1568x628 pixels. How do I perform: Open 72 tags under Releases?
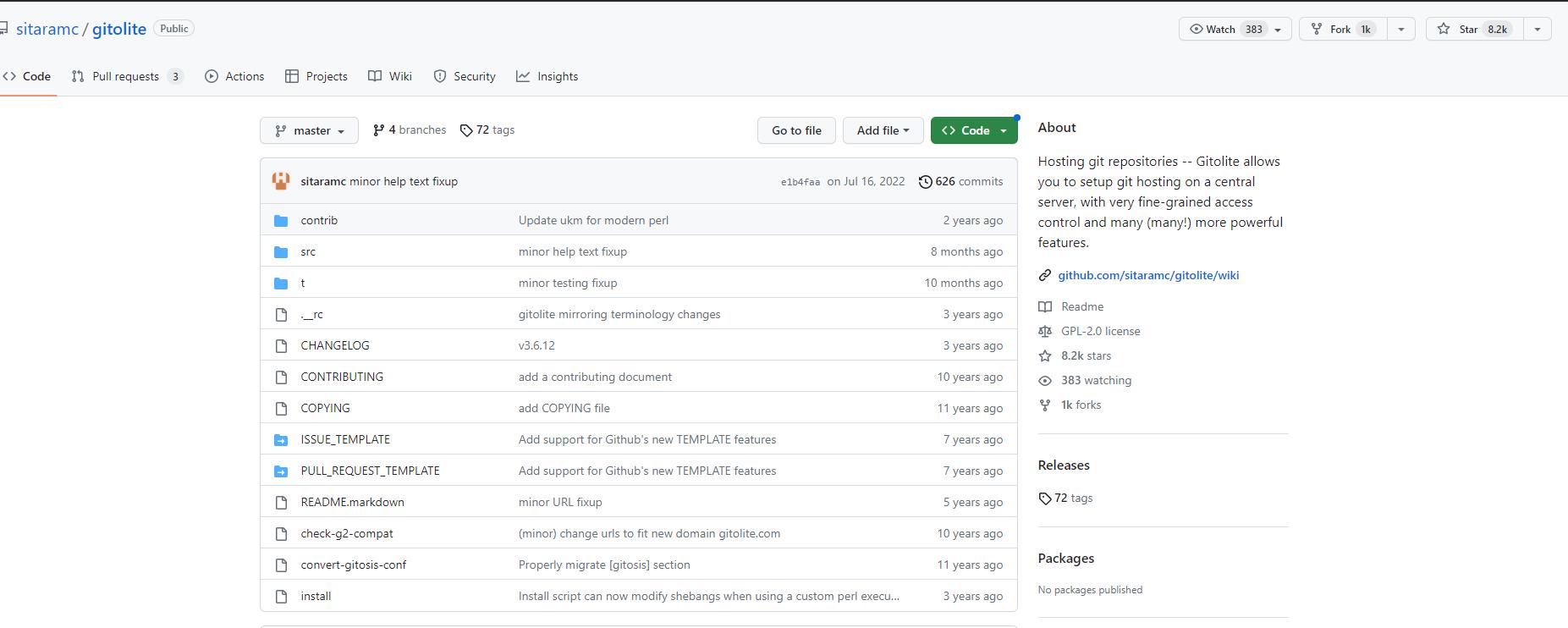click(1065, 498)
